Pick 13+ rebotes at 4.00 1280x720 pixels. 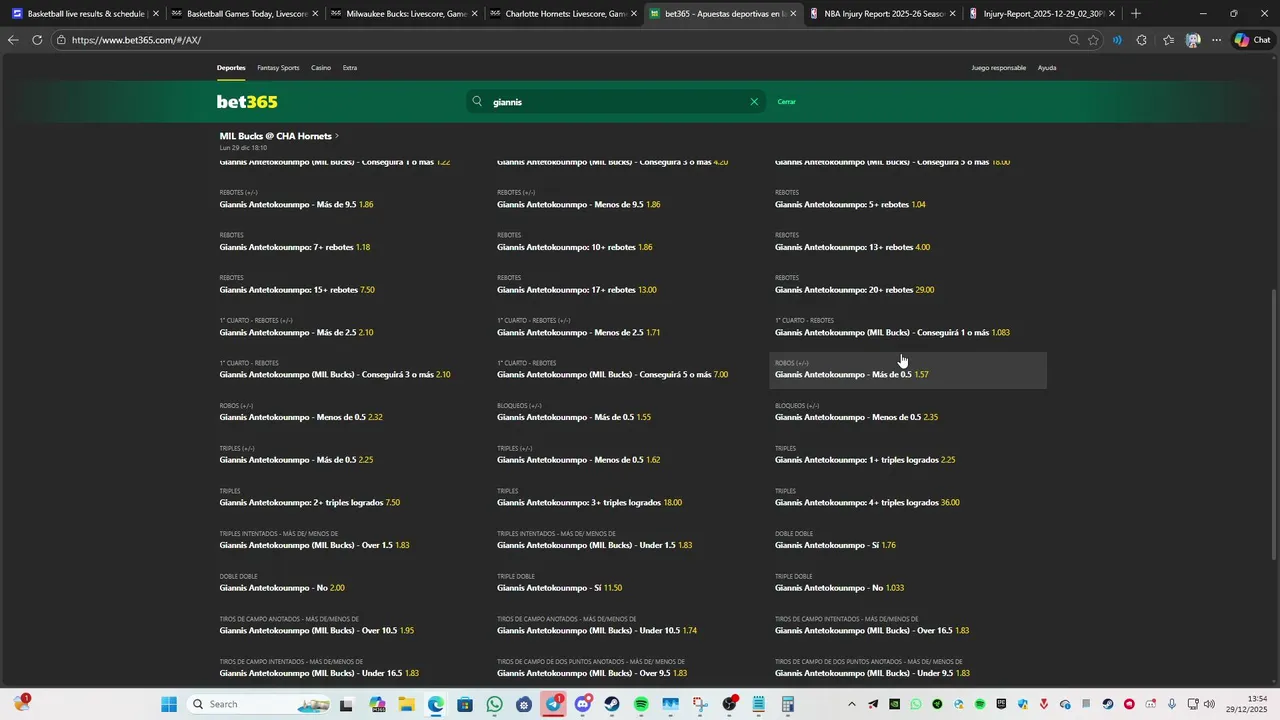click(x=852, y=247)
